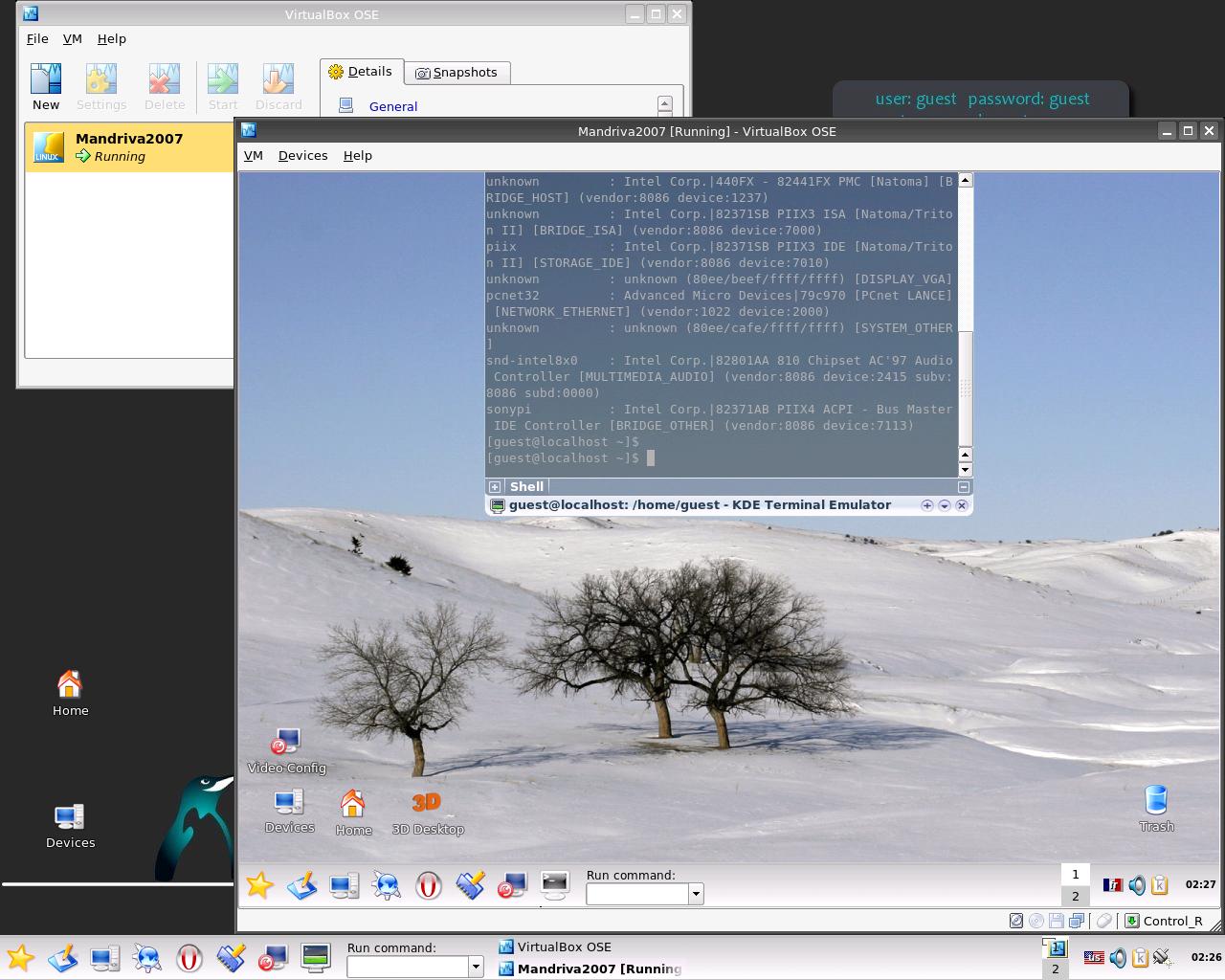Select the Mandriva2007 virtual machine entry
The image size is (1225, 980).
tap(129, 147)
